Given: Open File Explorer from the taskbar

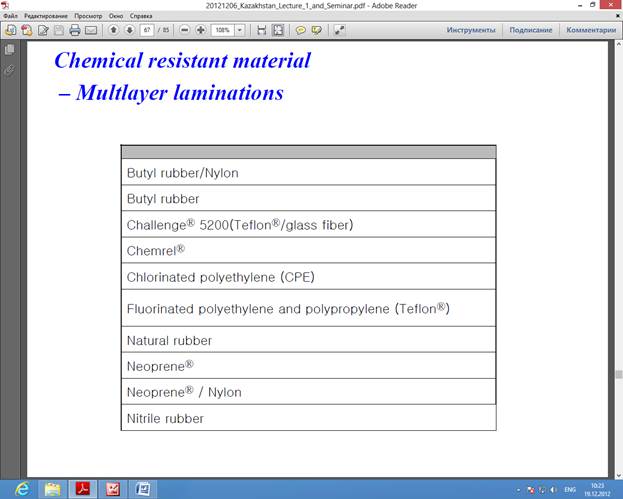Looking at the screenshot, I should coord(52,489).
